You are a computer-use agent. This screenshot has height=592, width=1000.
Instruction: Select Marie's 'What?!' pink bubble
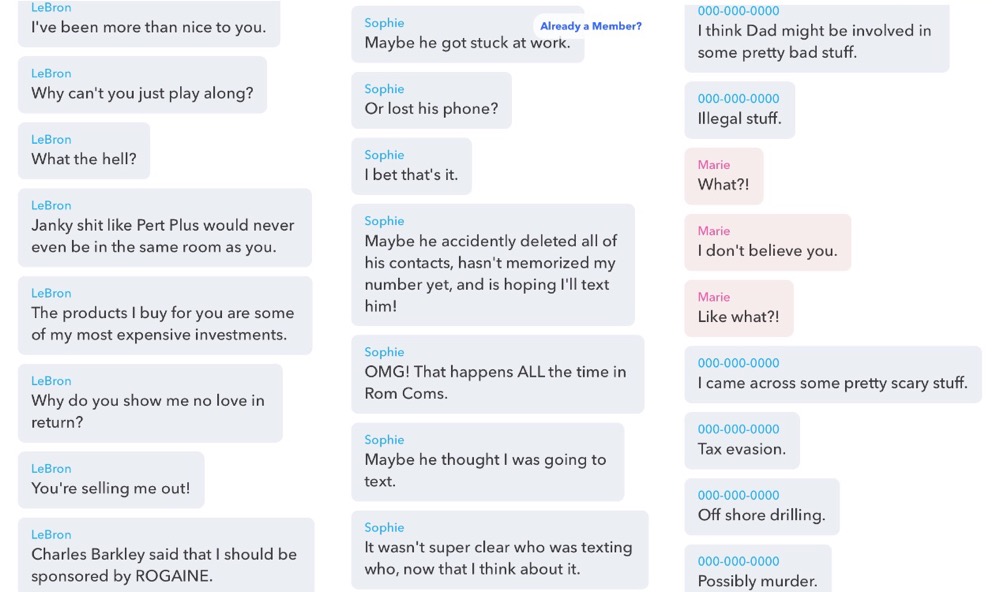point(723,176)
